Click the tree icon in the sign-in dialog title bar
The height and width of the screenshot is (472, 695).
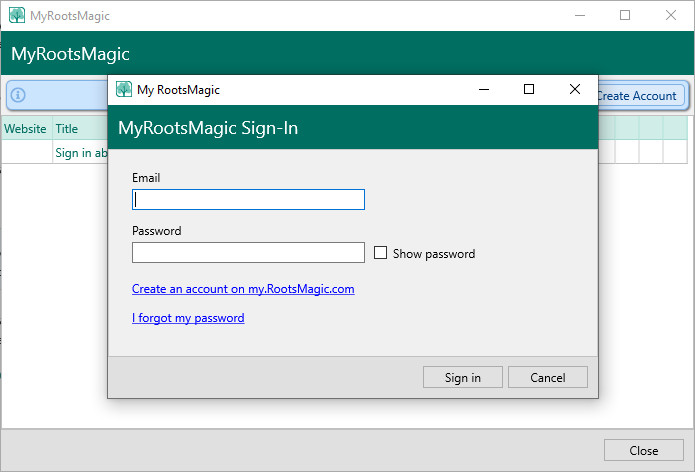[x=124, y=89]
